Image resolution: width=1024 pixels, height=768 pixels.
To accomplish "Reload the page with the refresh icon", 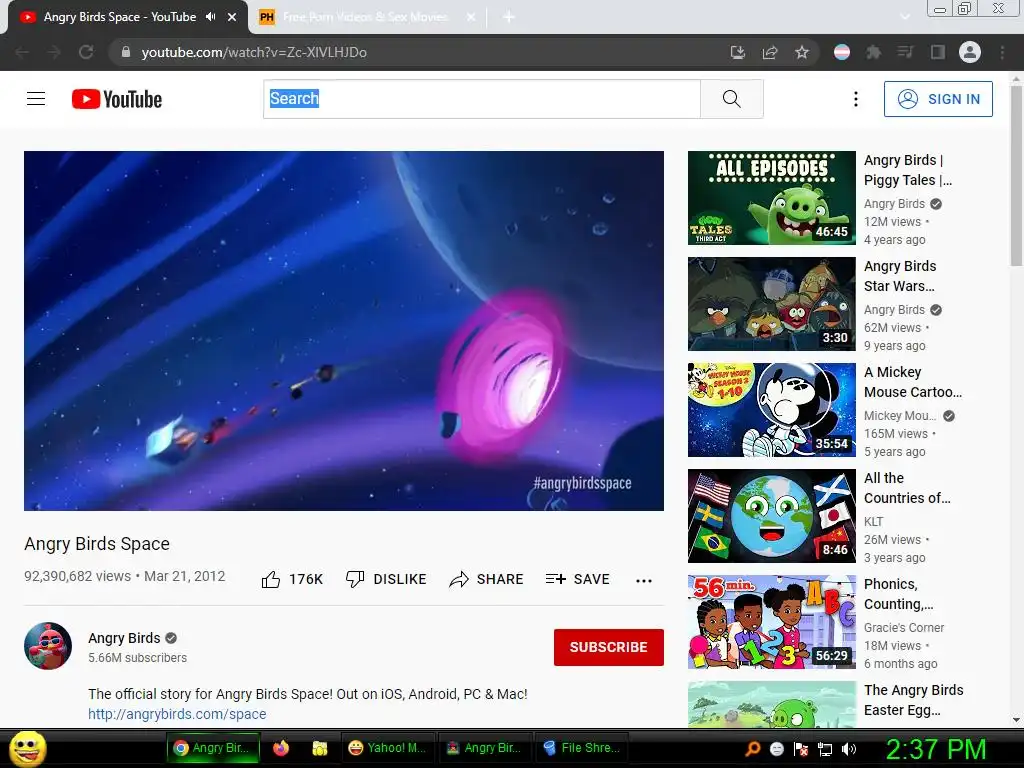I will (x=86, y=52).
